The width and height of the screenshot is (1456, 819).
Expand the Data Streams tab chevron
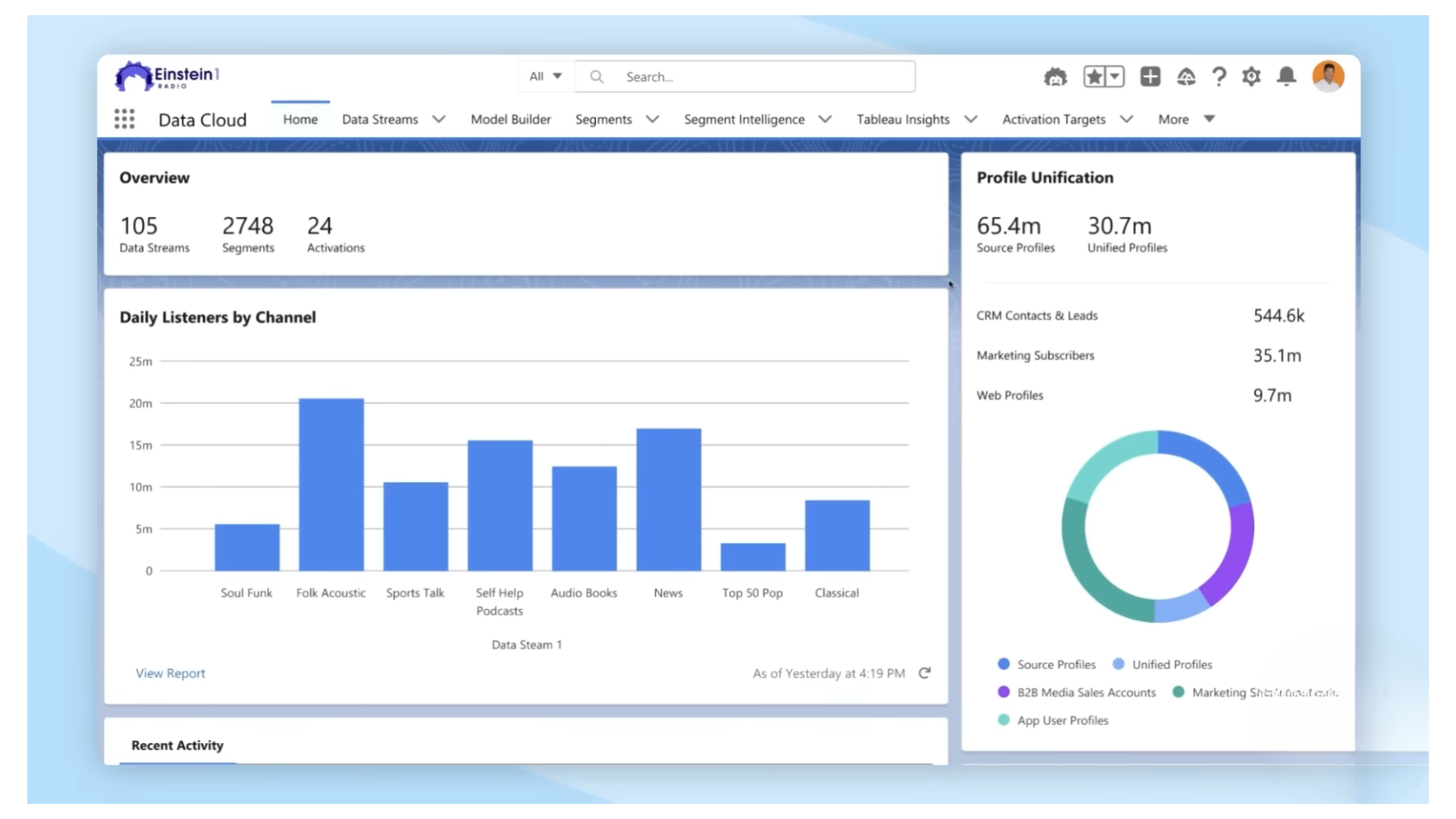(439, 119)
